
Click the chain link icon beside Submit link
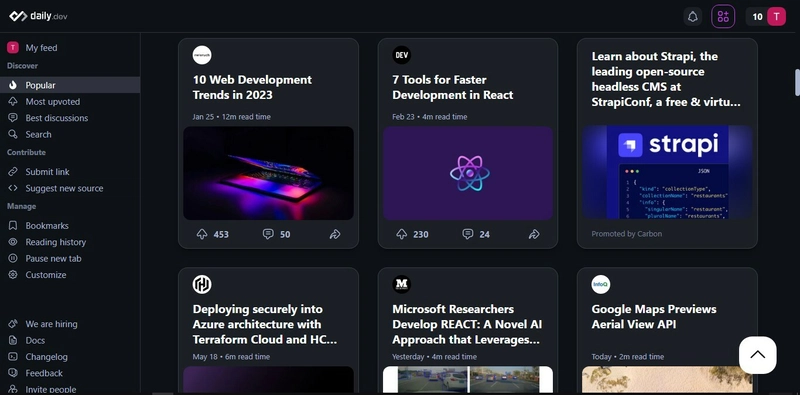pos(13,172)
